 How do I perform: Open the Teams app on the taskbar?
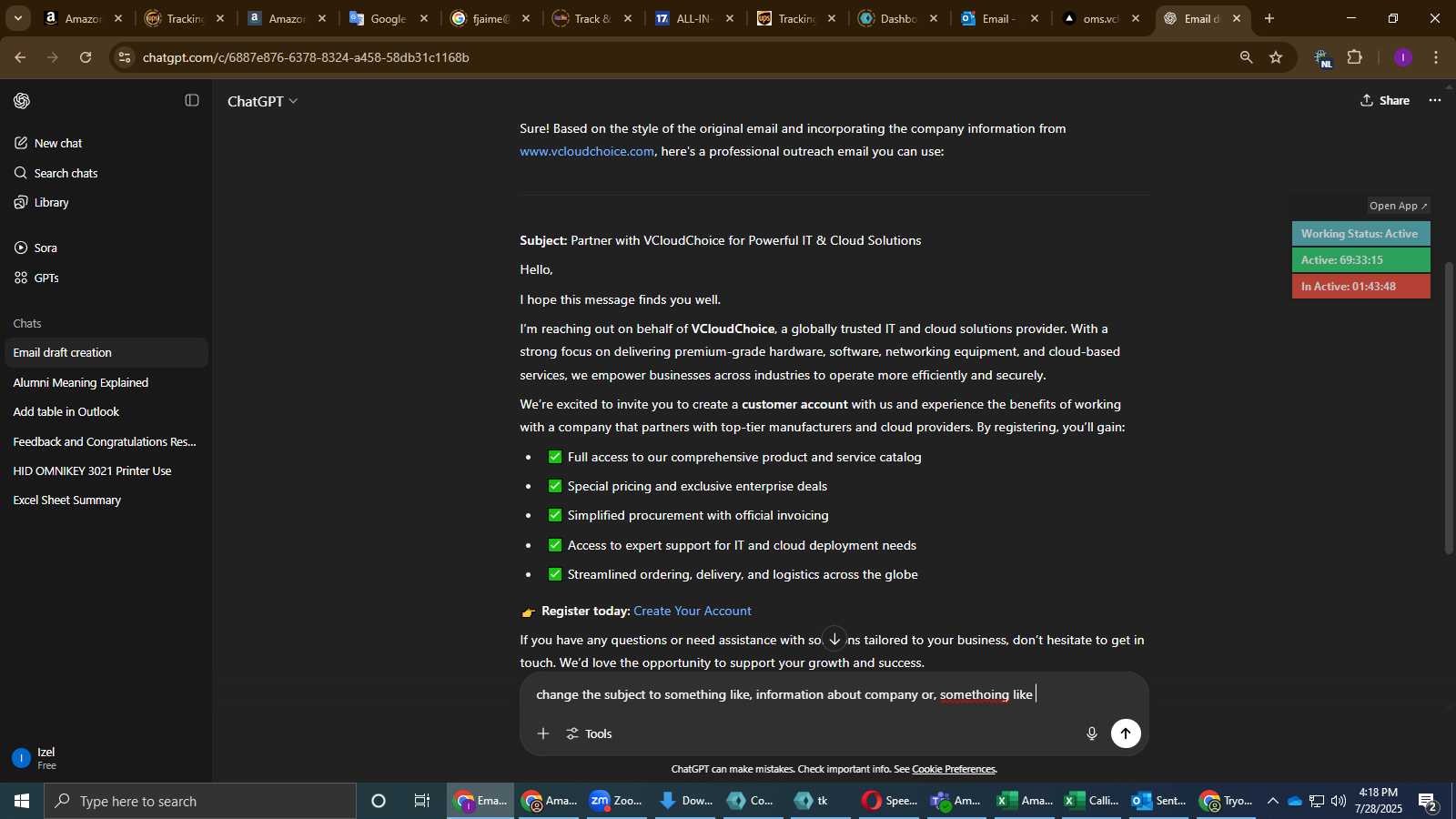(955, 801)
